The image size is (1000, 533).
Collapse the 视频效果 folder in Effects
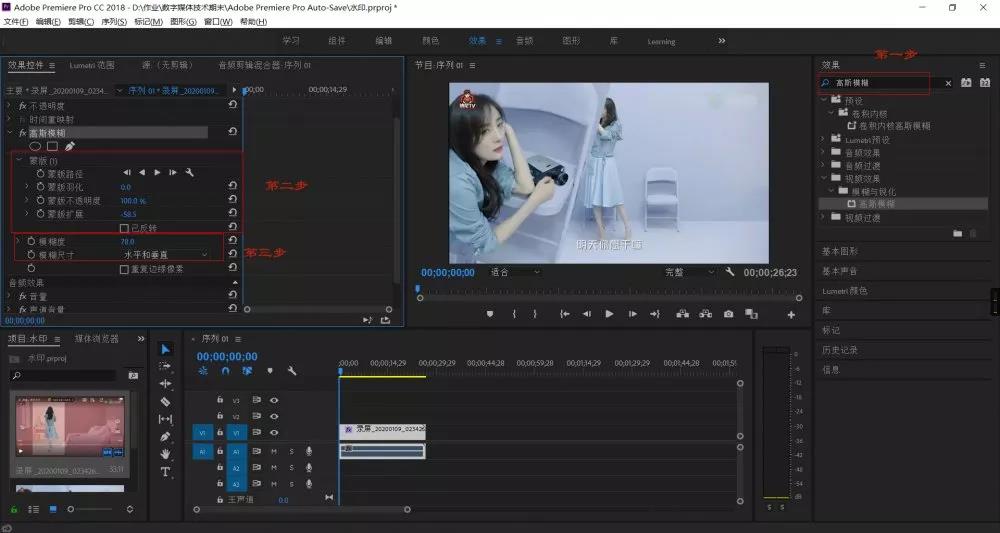click(823, 179)
